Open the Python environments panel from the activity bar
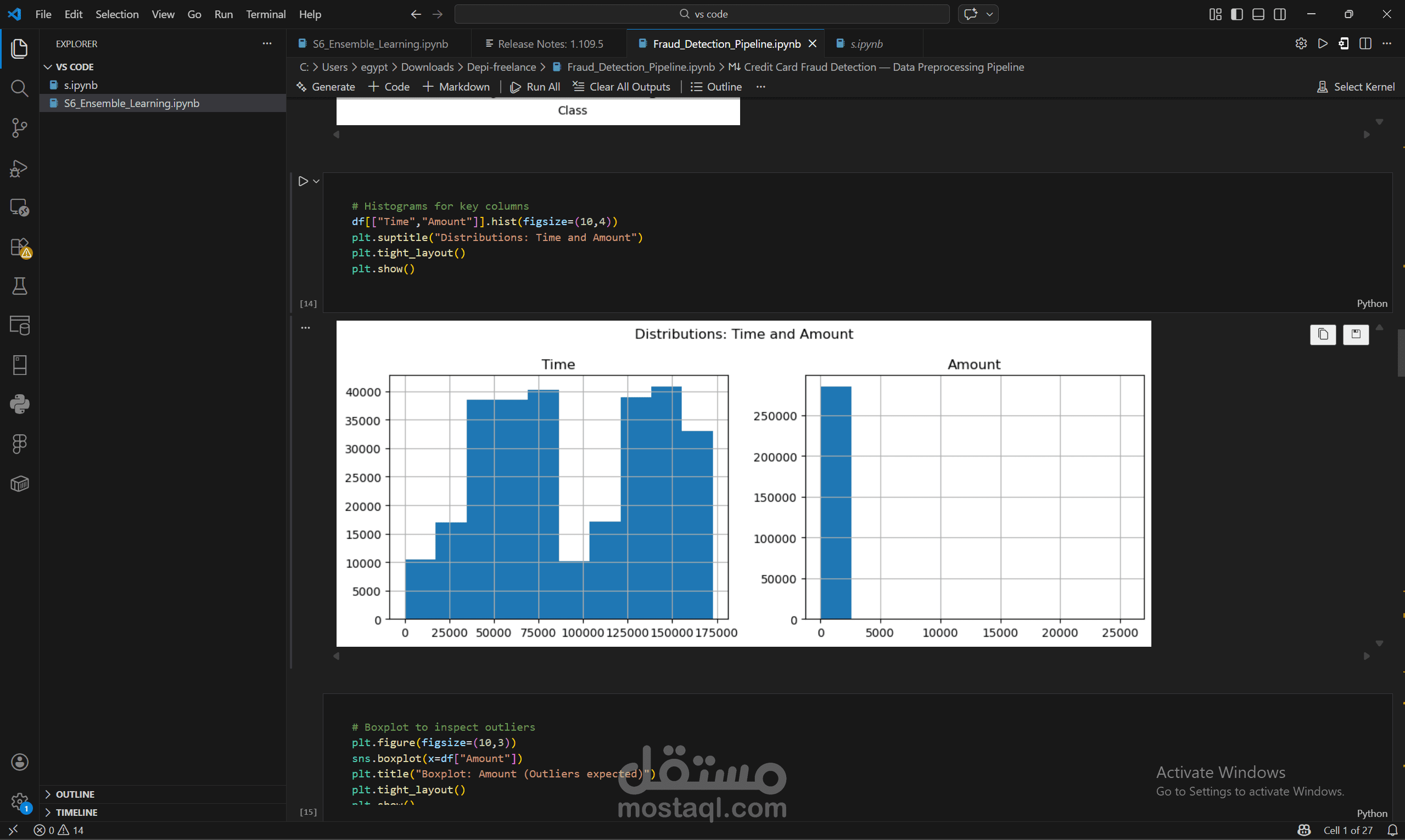Image resolution: width=1405 pixels, height=840 pixels. pyautogui.click(x=19, y=404)
